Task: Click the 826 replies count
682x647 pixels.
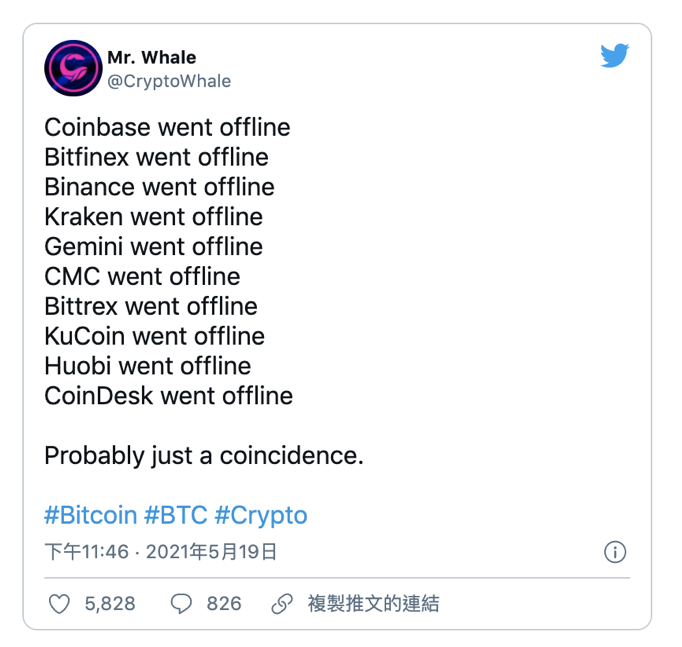Action: [x=224, y=604]
